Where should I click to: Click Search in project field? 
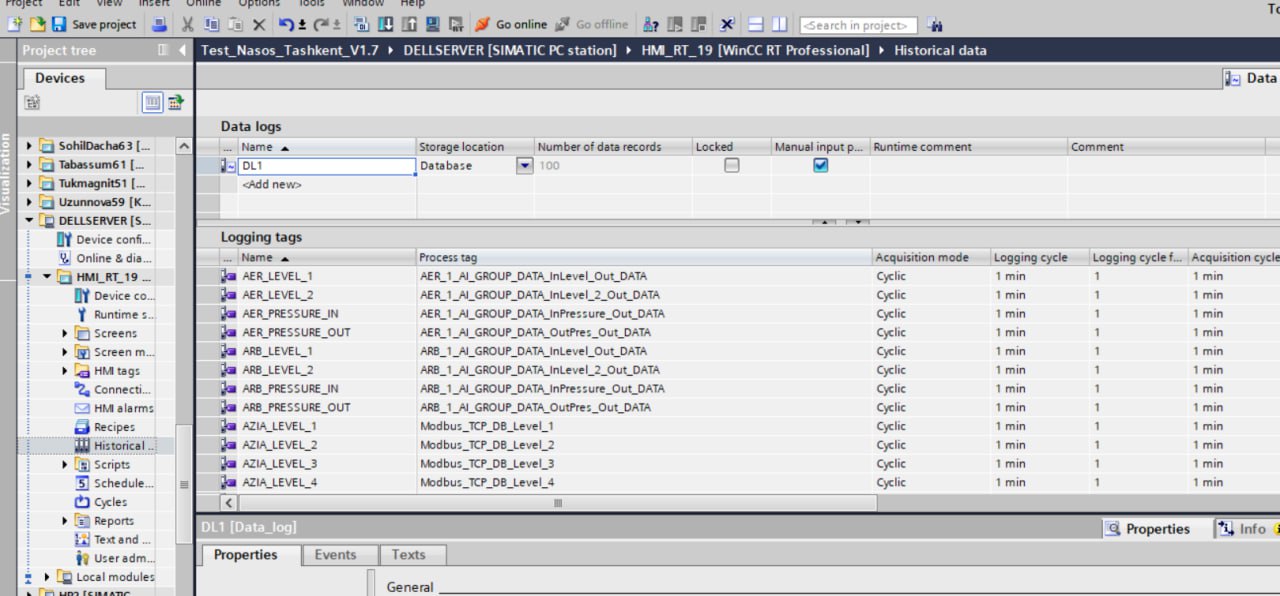[x=859, y=25]
